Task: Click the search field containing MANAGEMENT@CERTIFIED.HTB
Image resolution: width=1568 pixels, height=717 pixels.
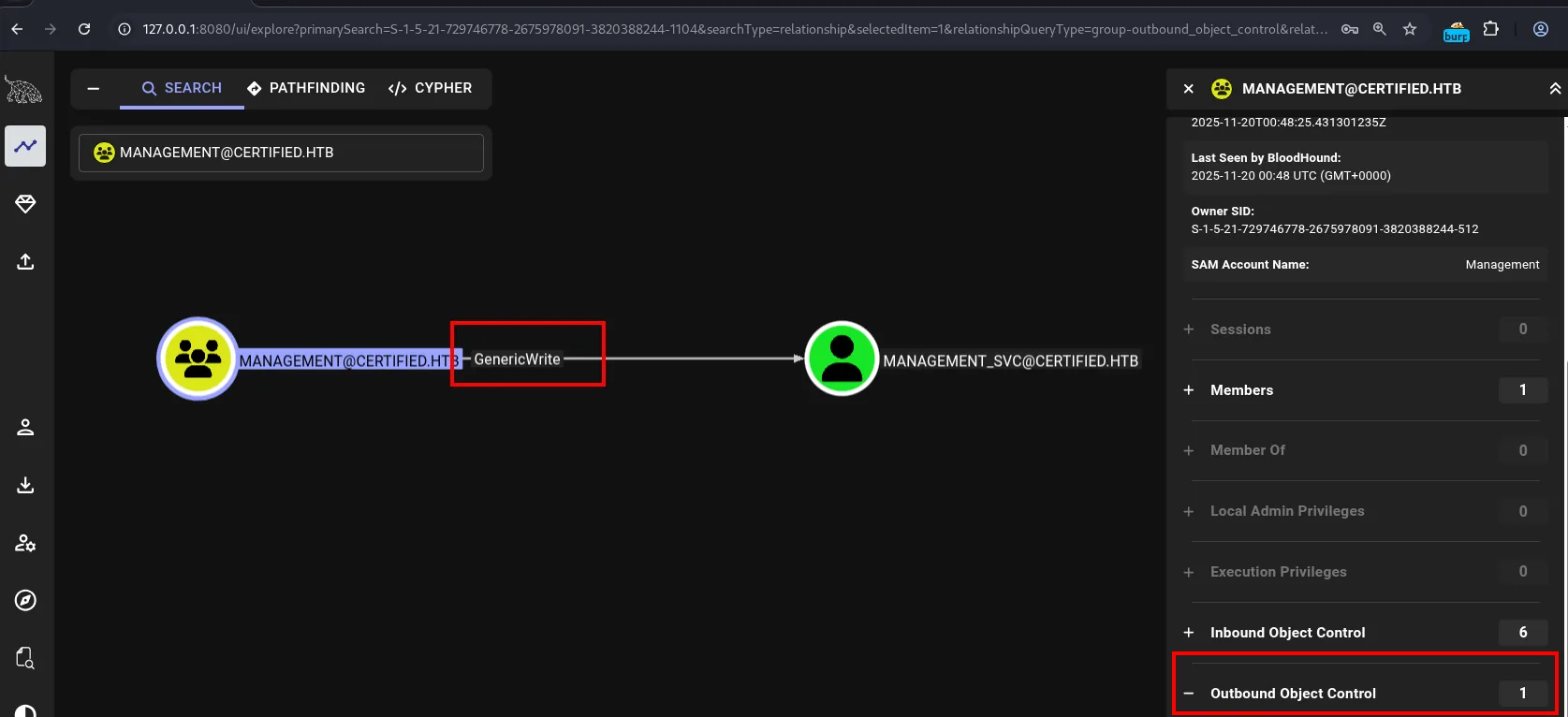Action: click(281, 153)
